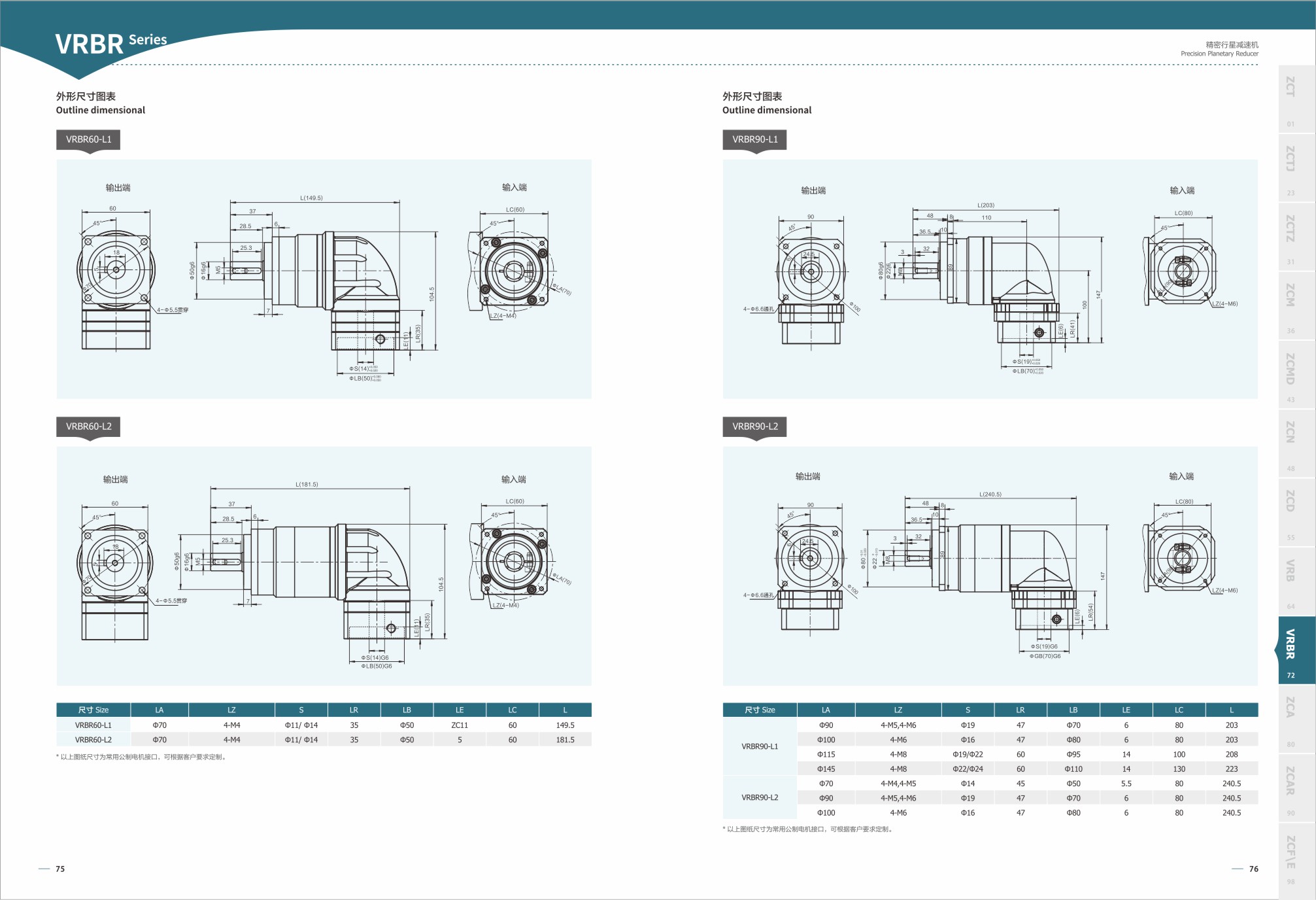The image size is (1316, 900).
Task: Select the ZCD side tab
Action: [1297, 512]
